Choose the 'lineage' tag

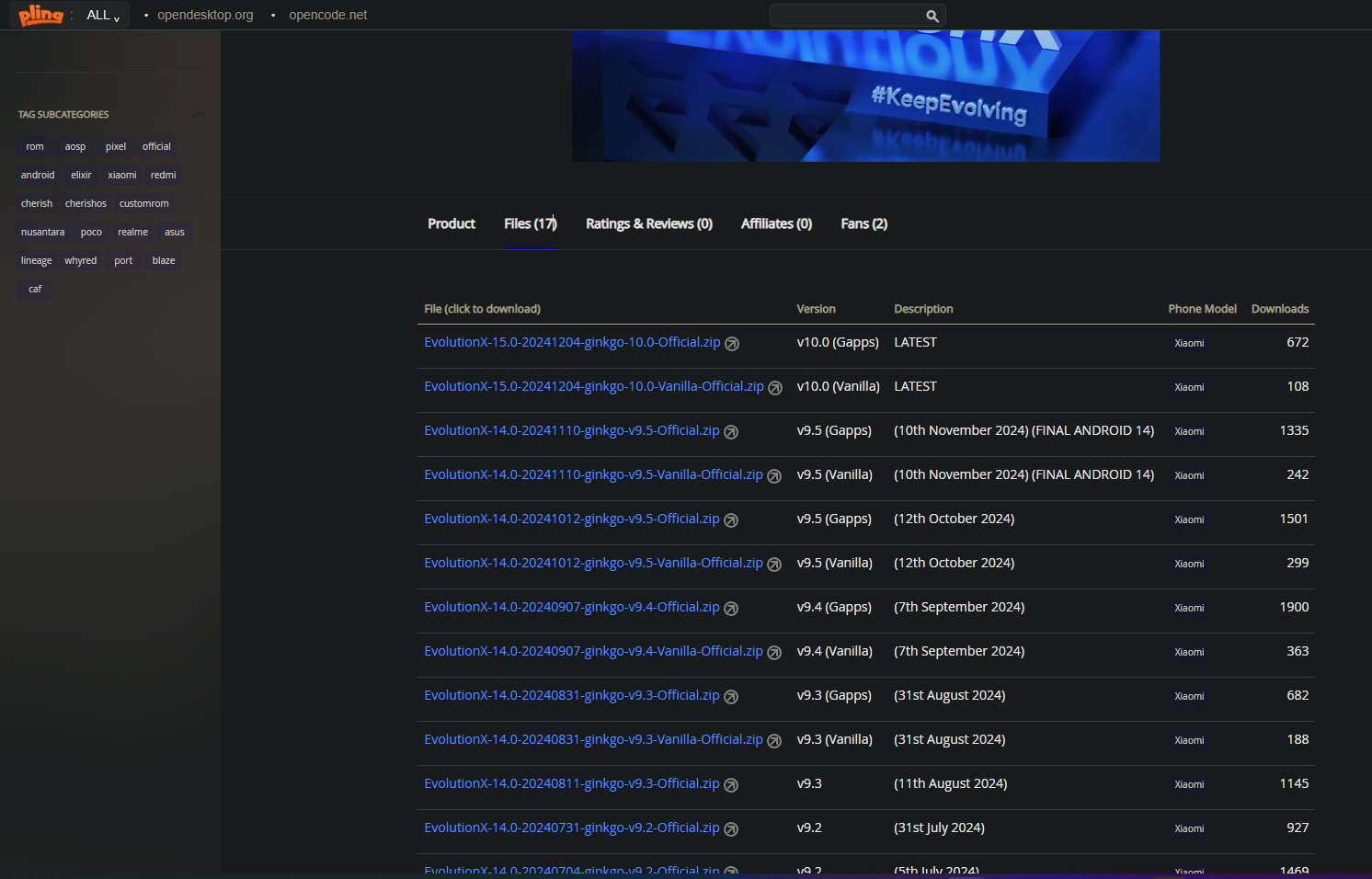(37, 261)
